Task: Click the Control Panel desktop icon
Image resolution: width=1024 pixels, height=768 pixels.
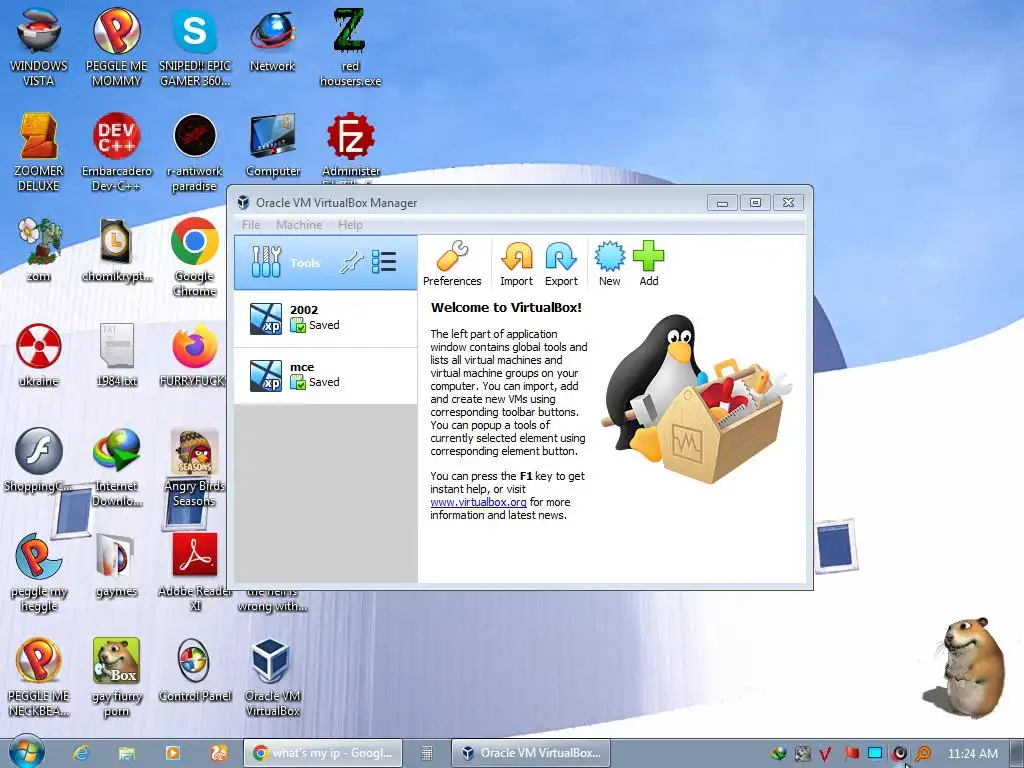Action: click(195, 670)
